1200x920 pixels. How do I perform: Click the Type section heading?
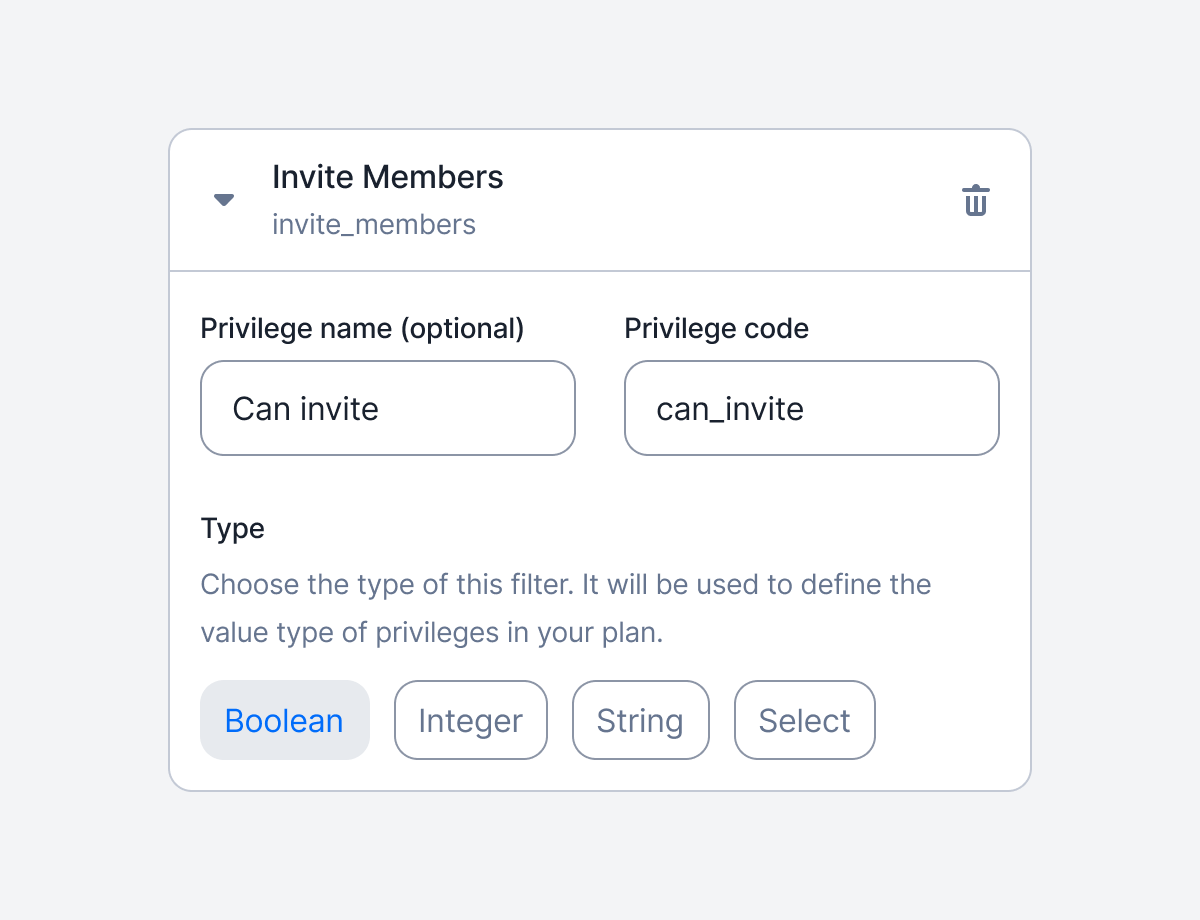[x=233, y=528]
